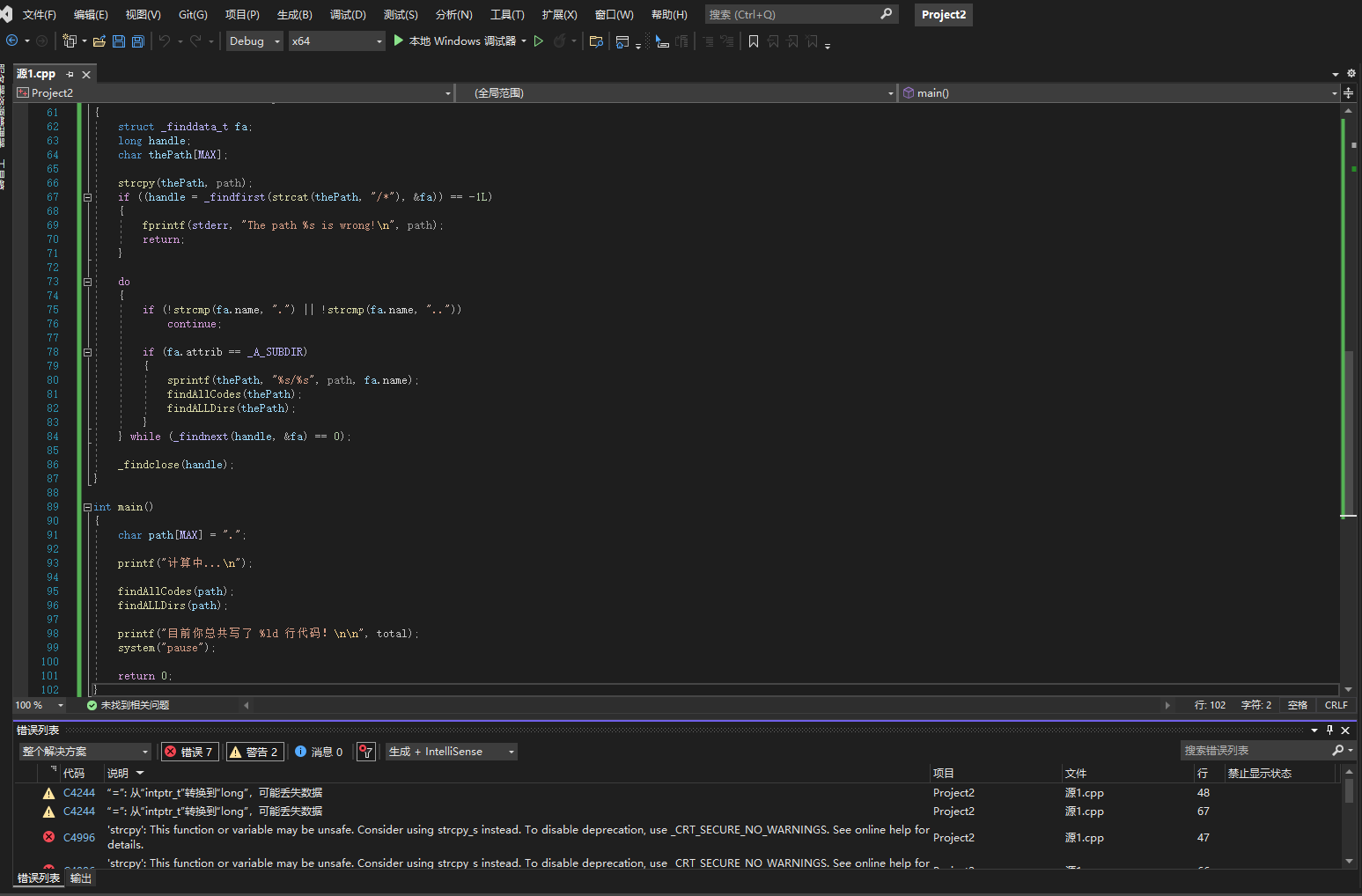Click the hot reload flame icon
Image resolution: width=1362 pixels, height=896 pixels.
pos(559,40)
